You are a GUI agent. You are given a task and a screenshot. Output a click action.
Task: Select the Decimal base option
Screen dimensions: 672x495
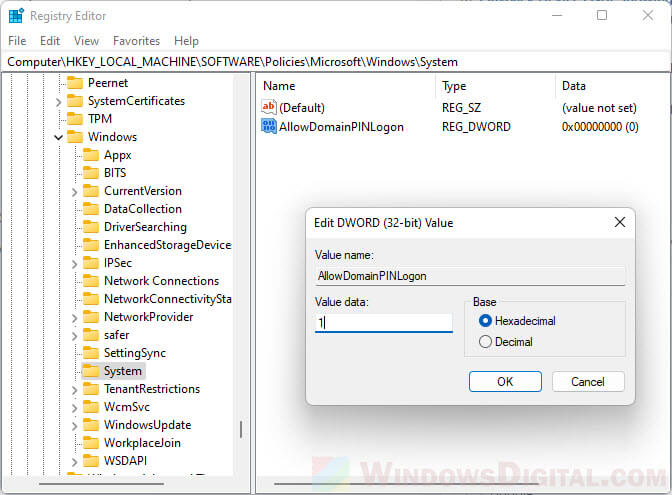pos(485,342)
